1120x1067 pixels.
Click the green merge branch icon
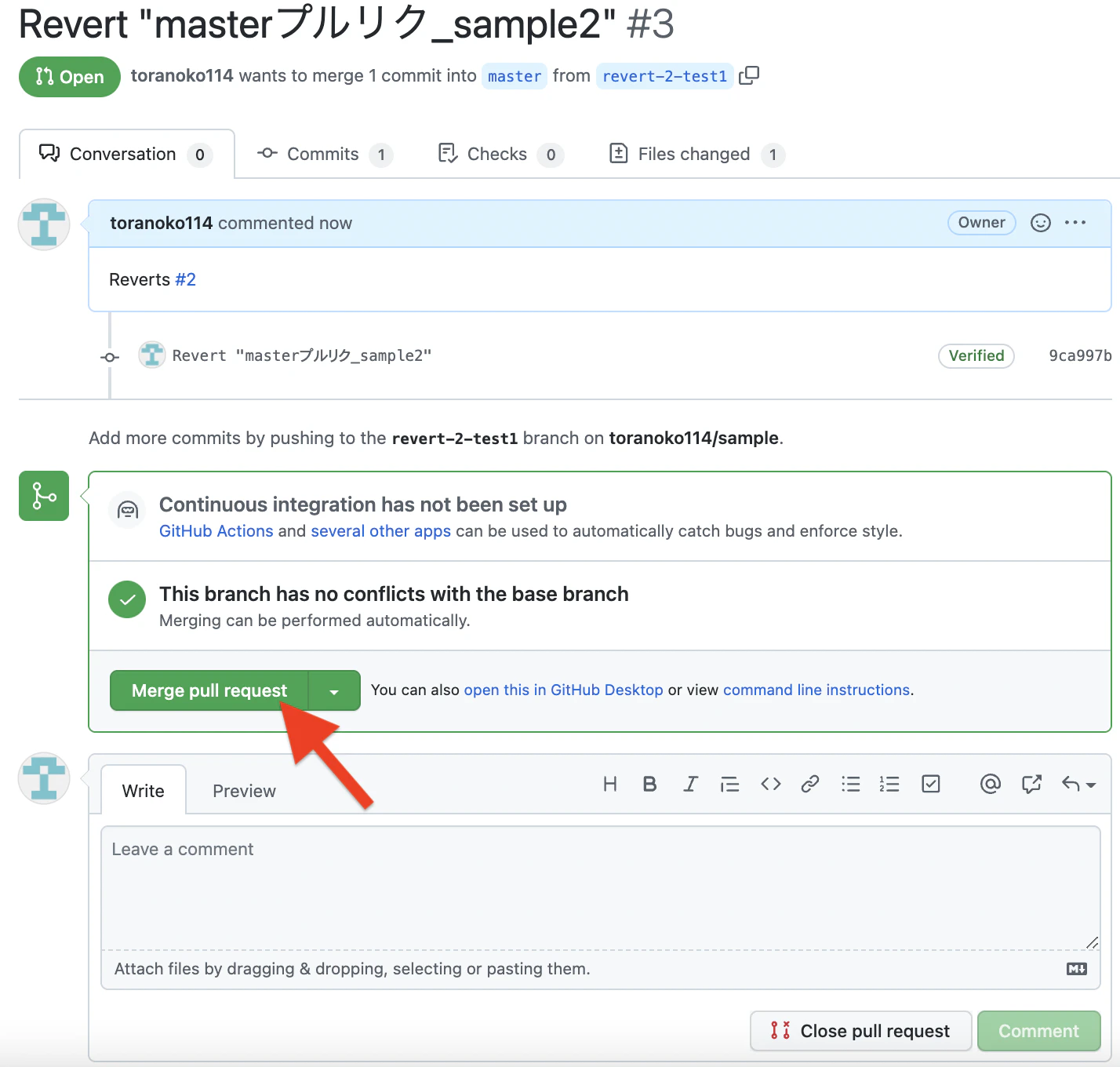click(44, 496)
